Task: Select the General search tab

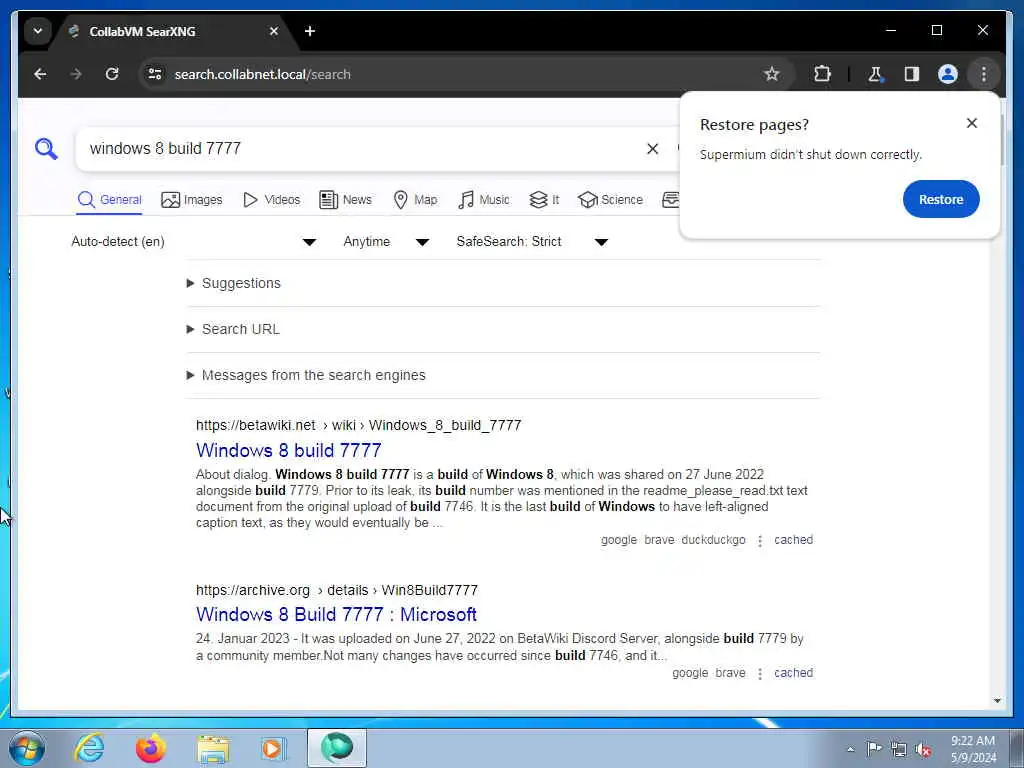Action: (x=109, y=200)
